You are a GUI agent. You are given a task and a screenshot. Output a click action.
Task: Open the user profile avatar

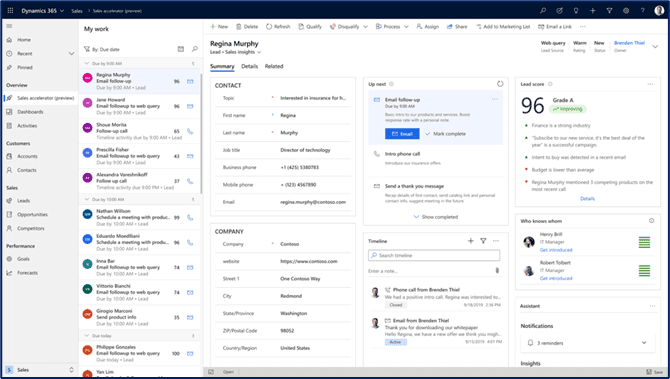tap(659, 11)
